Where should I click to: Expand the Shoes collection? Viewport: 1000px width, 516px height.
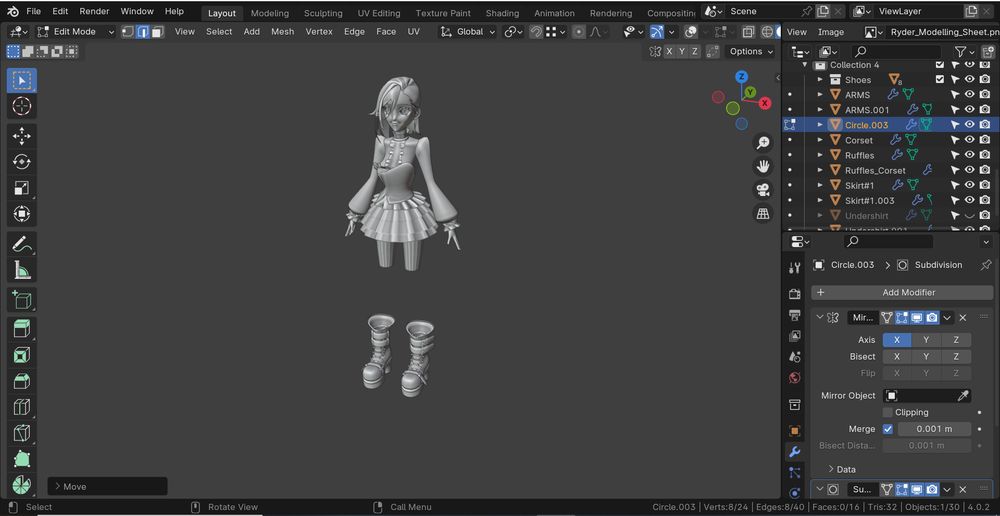tap(820, 80)
